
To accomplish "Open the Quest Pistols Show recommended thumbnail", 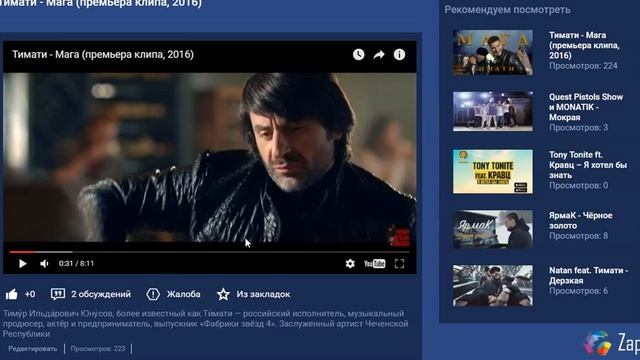I will [x=493, y=111].
